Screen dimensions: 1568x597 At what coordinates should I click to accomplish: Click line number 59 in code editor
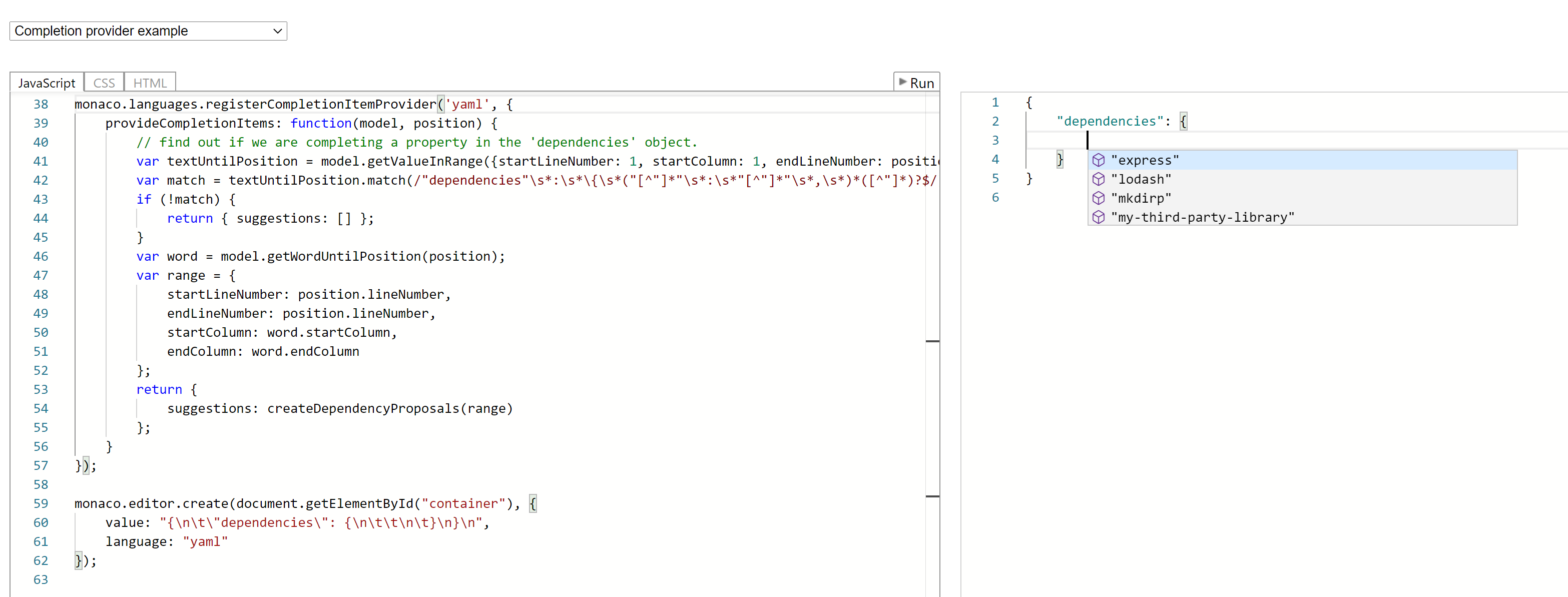[x=41, y=503]
